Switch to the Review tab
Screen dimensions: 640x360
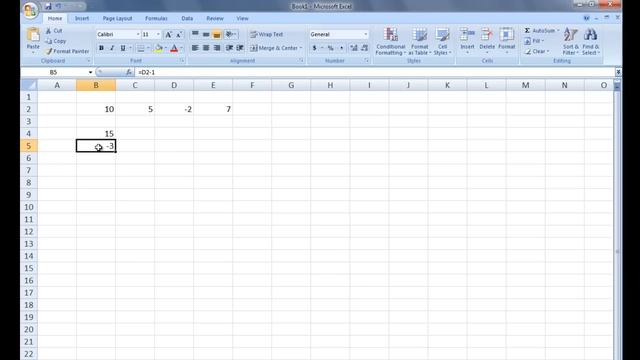pos(215,18)
